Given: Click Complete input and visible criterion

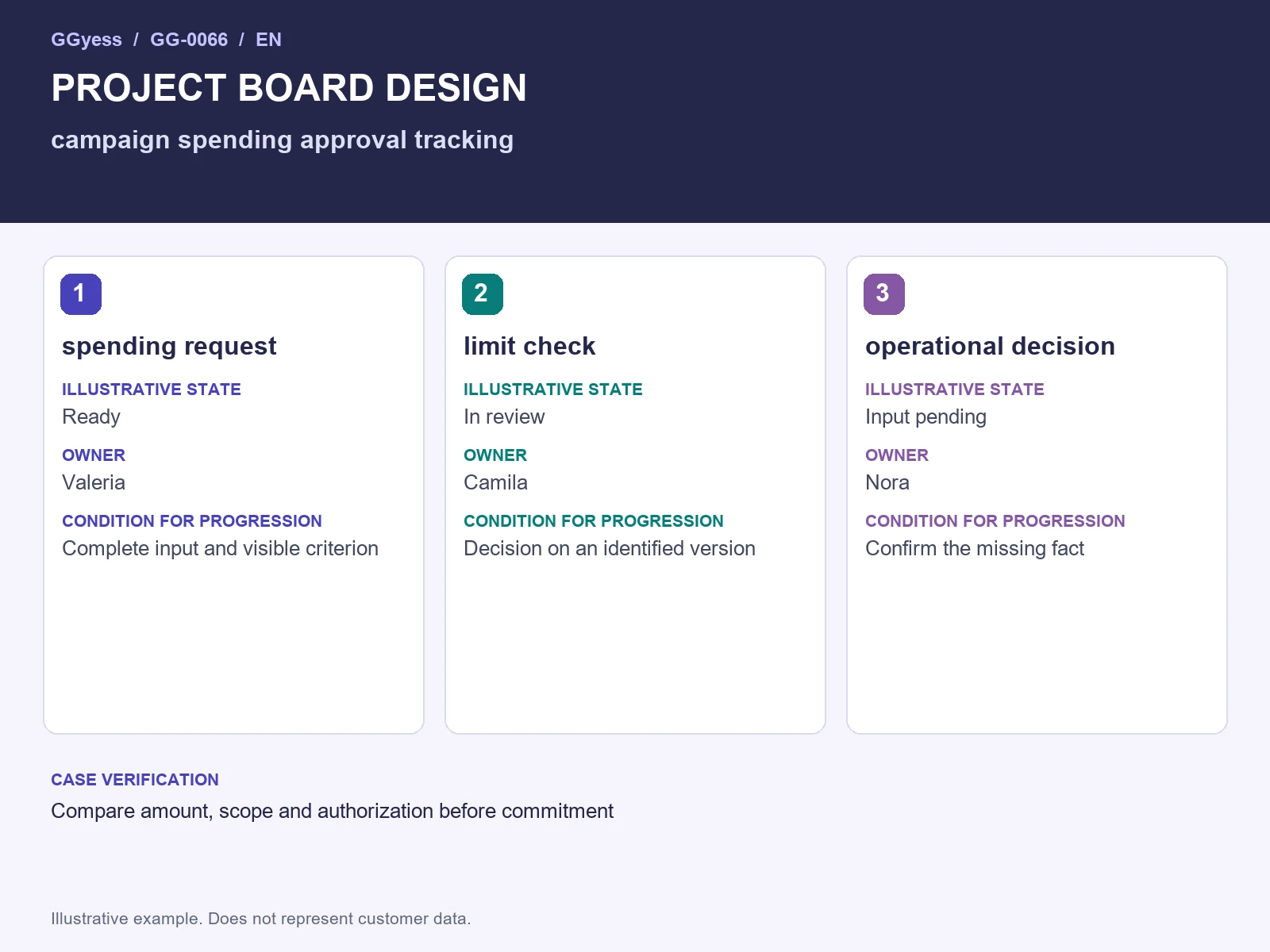Looking at the screenshot, I should [220, 549].
